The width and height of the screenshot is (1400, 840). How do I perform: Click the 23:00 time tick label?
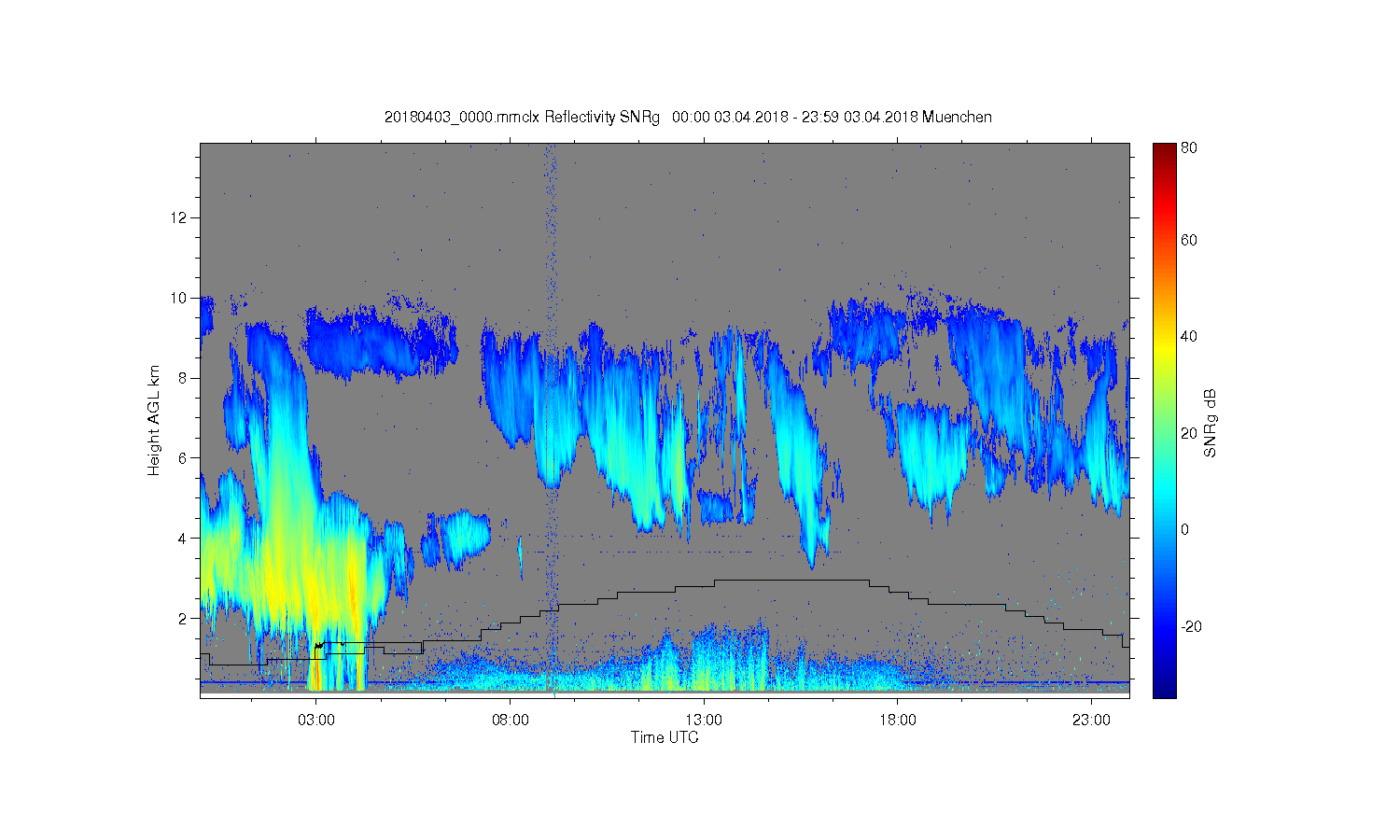click(1091, 720)
